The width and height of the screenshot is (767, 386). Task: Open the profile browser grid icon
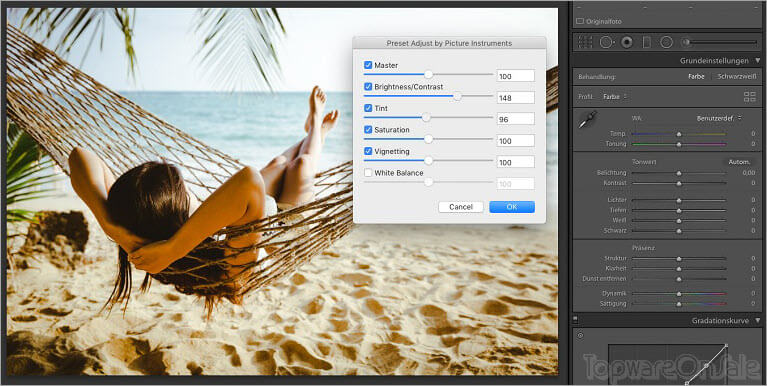749,97
